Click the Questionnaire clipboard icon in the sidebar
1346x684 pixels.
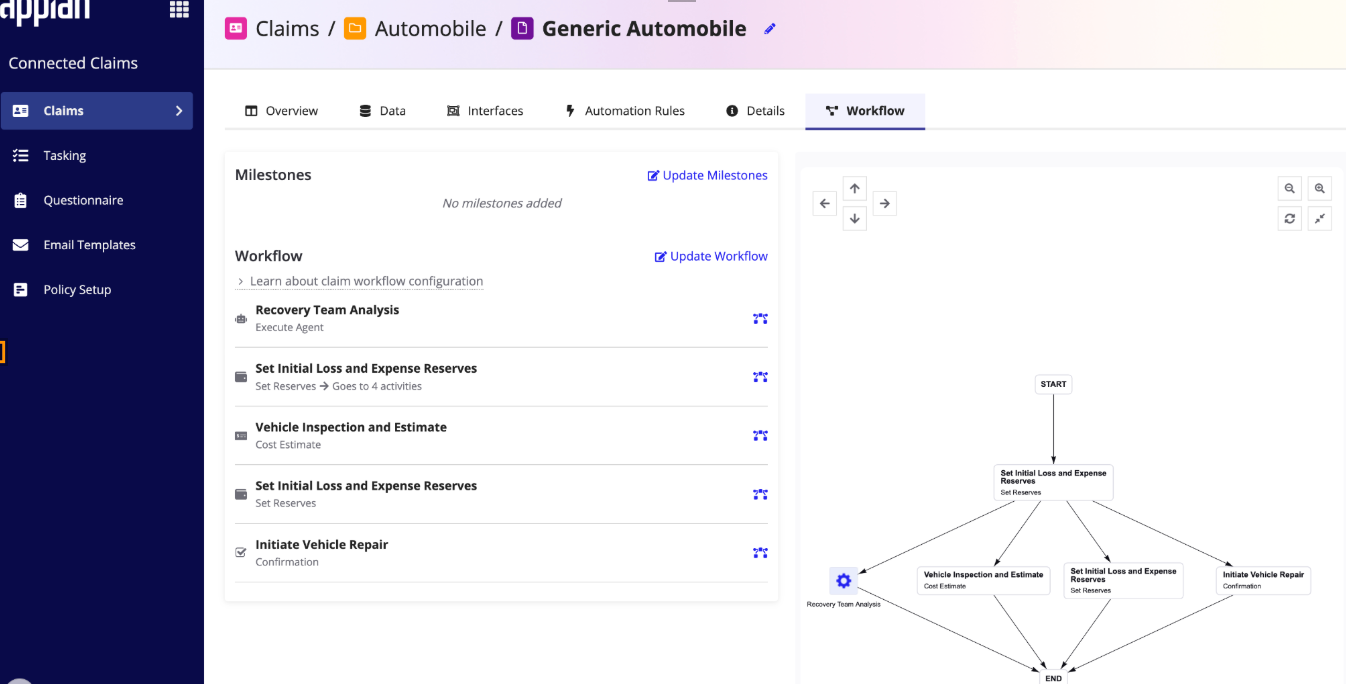click(20, 200)
